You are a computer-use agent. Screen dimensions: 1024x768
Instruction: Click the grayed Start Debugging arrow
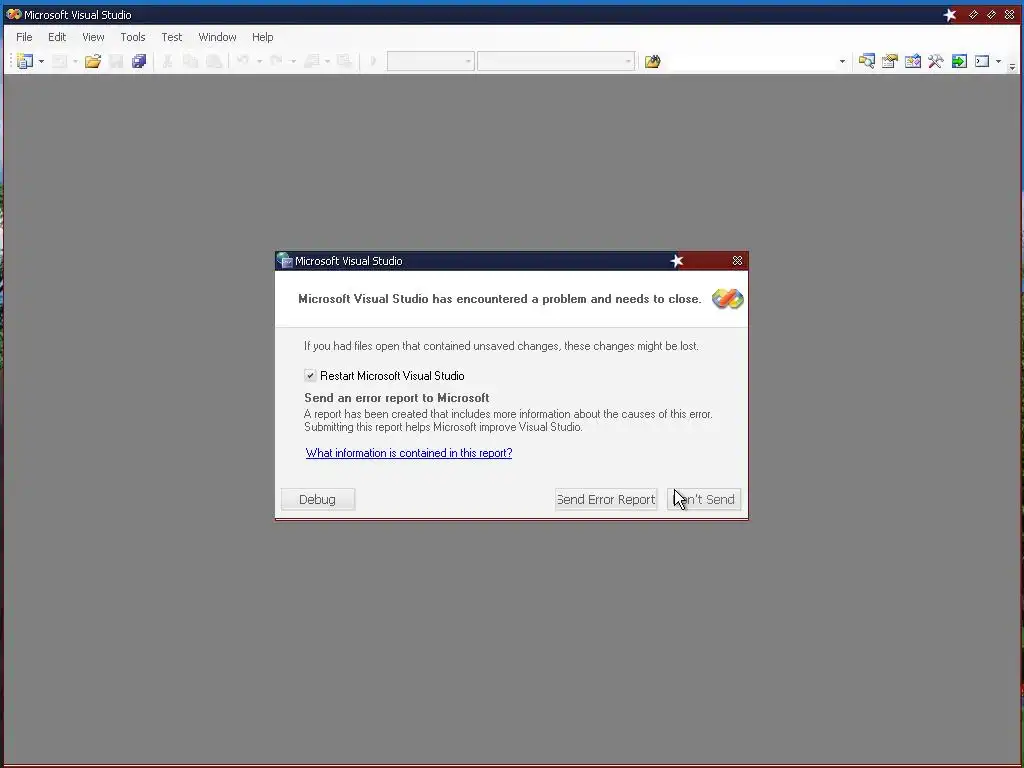point(373,61)
